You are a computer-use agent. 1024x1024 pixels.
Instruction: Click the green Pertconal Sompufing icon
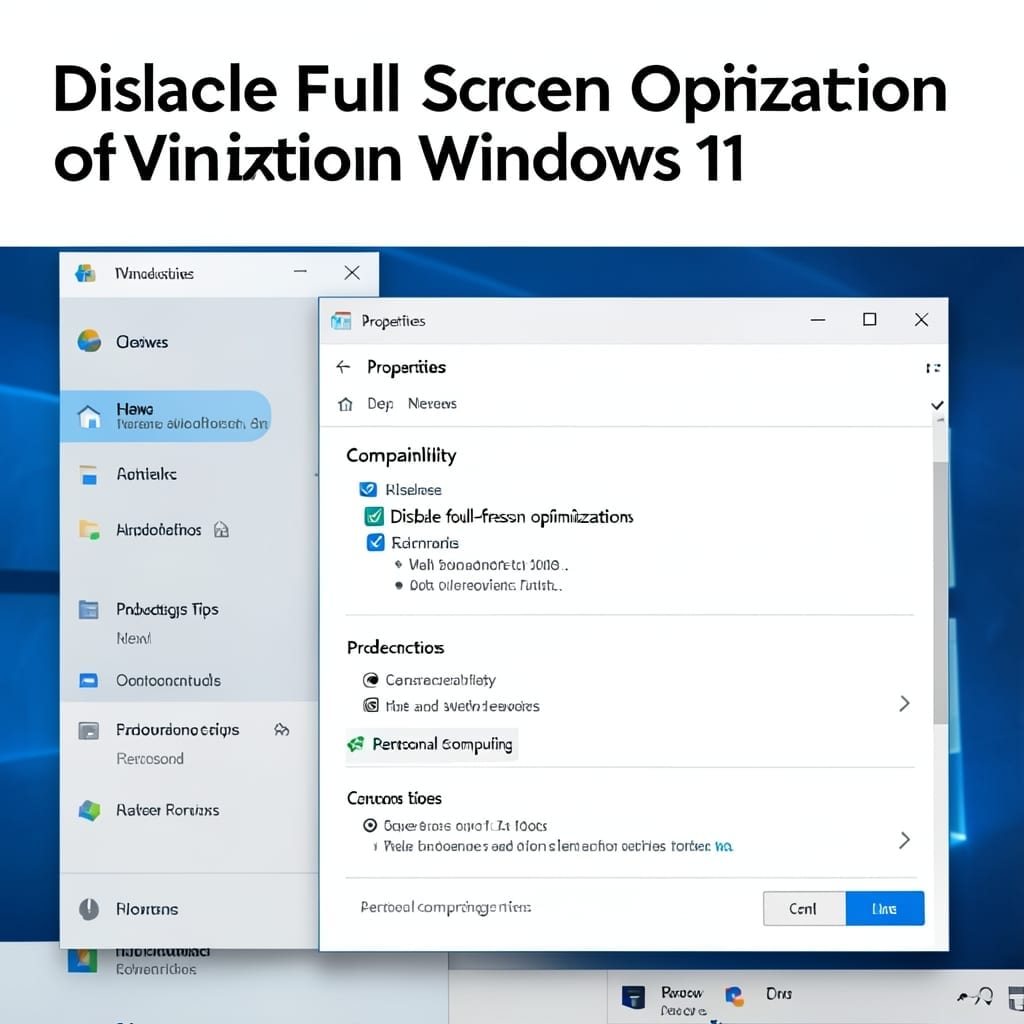[x=356, y=744]
